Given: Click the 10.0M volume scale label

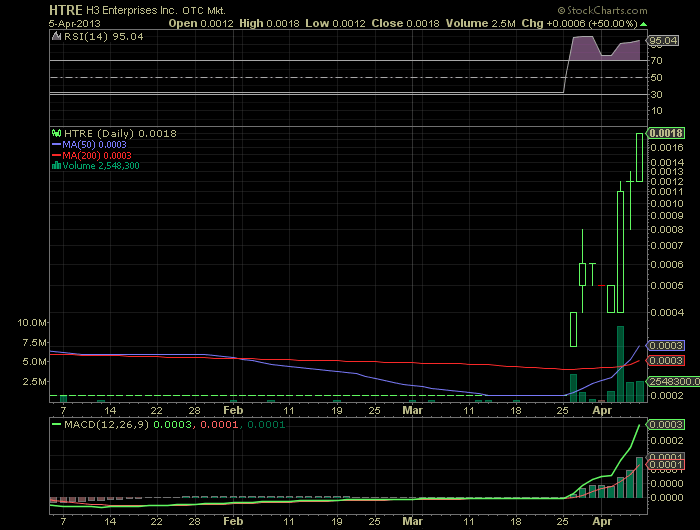Looking at the screenshot, I should (x=32, y=322).
